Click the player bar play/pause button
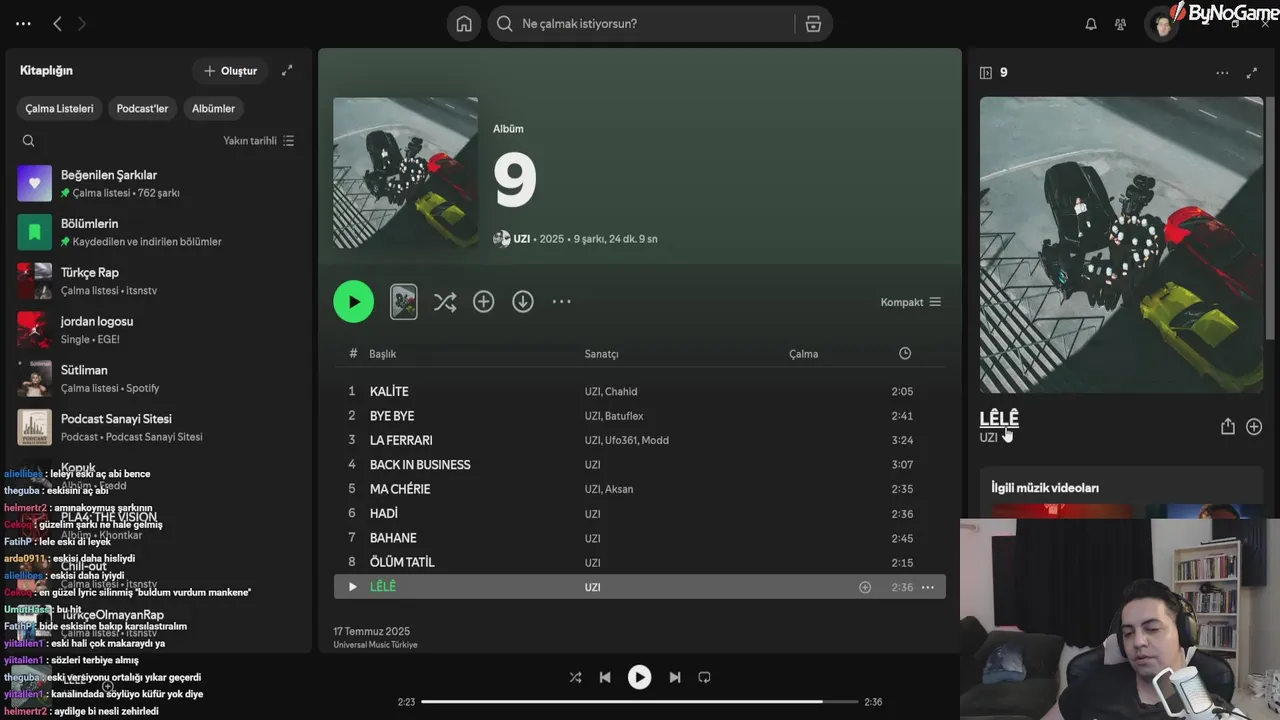The image size is (1280, 720). click(x=639, y=677)
